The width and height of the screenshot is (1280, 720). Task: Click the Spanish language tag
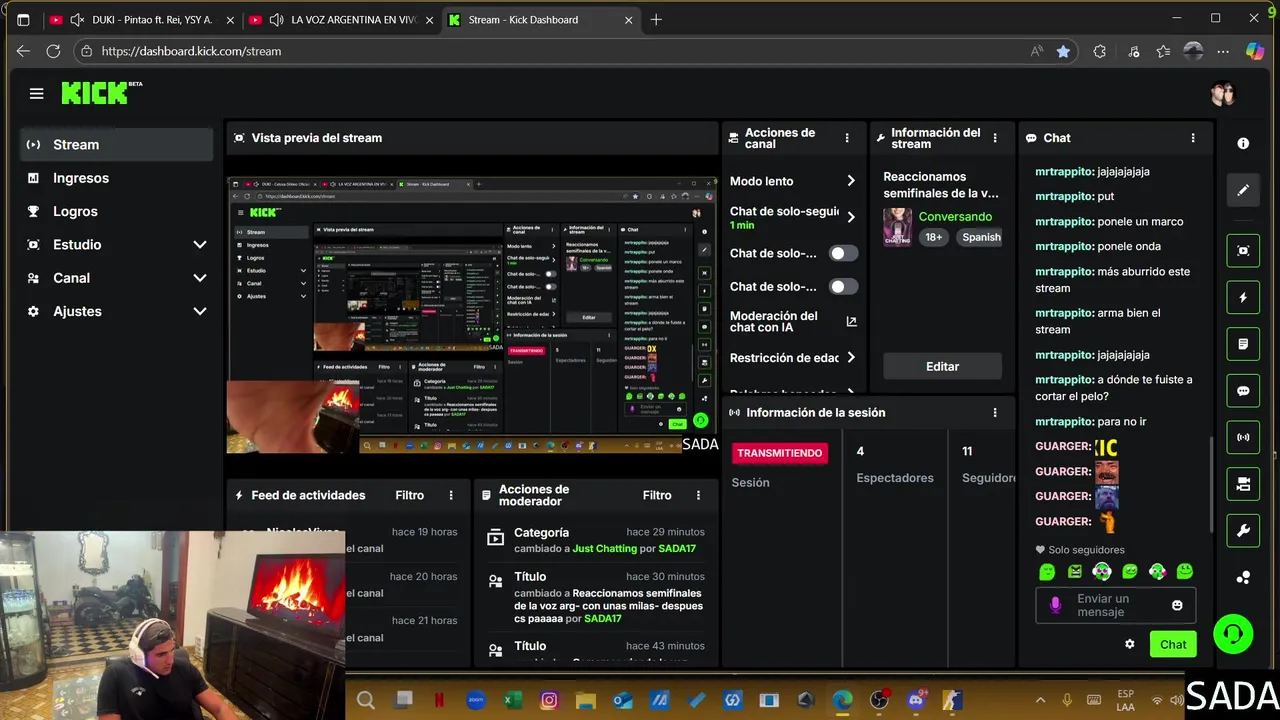pos(980,237)
